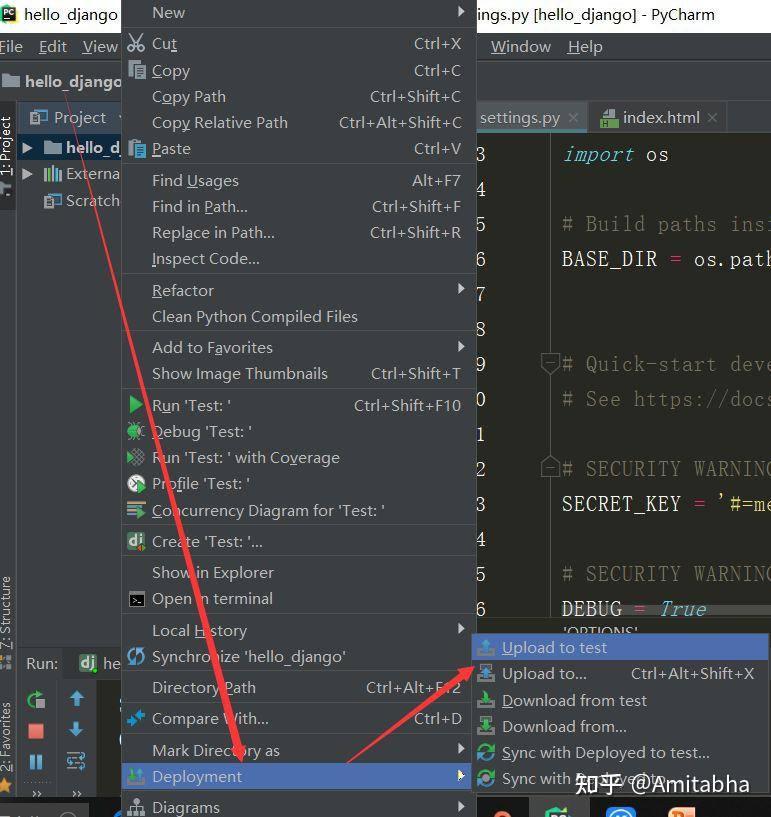Click the Upload to test icon
Screen dimensions: 771x817
[486, 647]
